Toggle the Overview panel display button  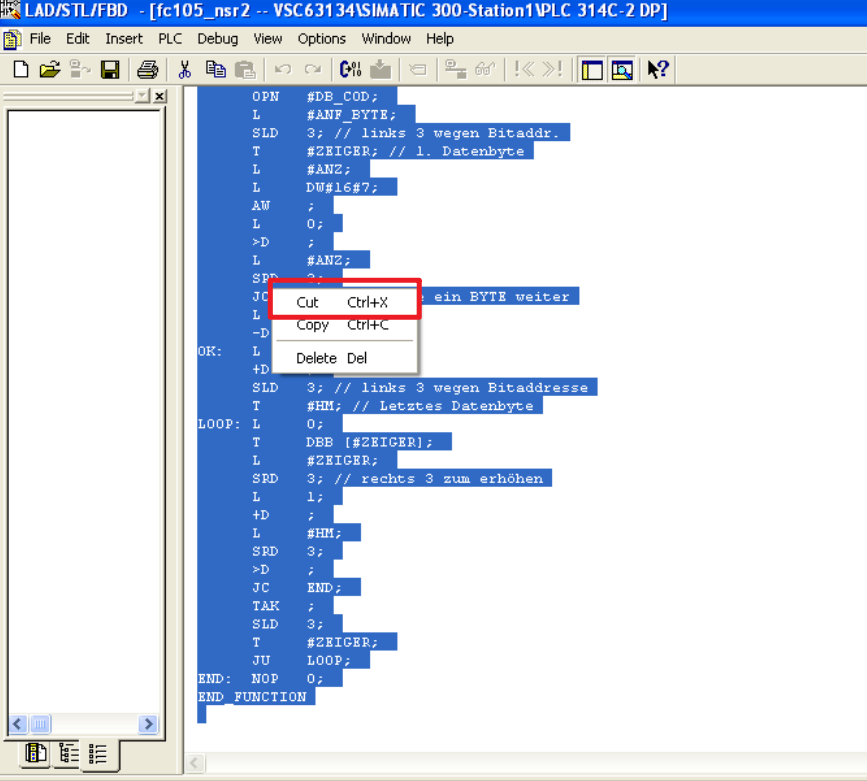click(593, 69)
